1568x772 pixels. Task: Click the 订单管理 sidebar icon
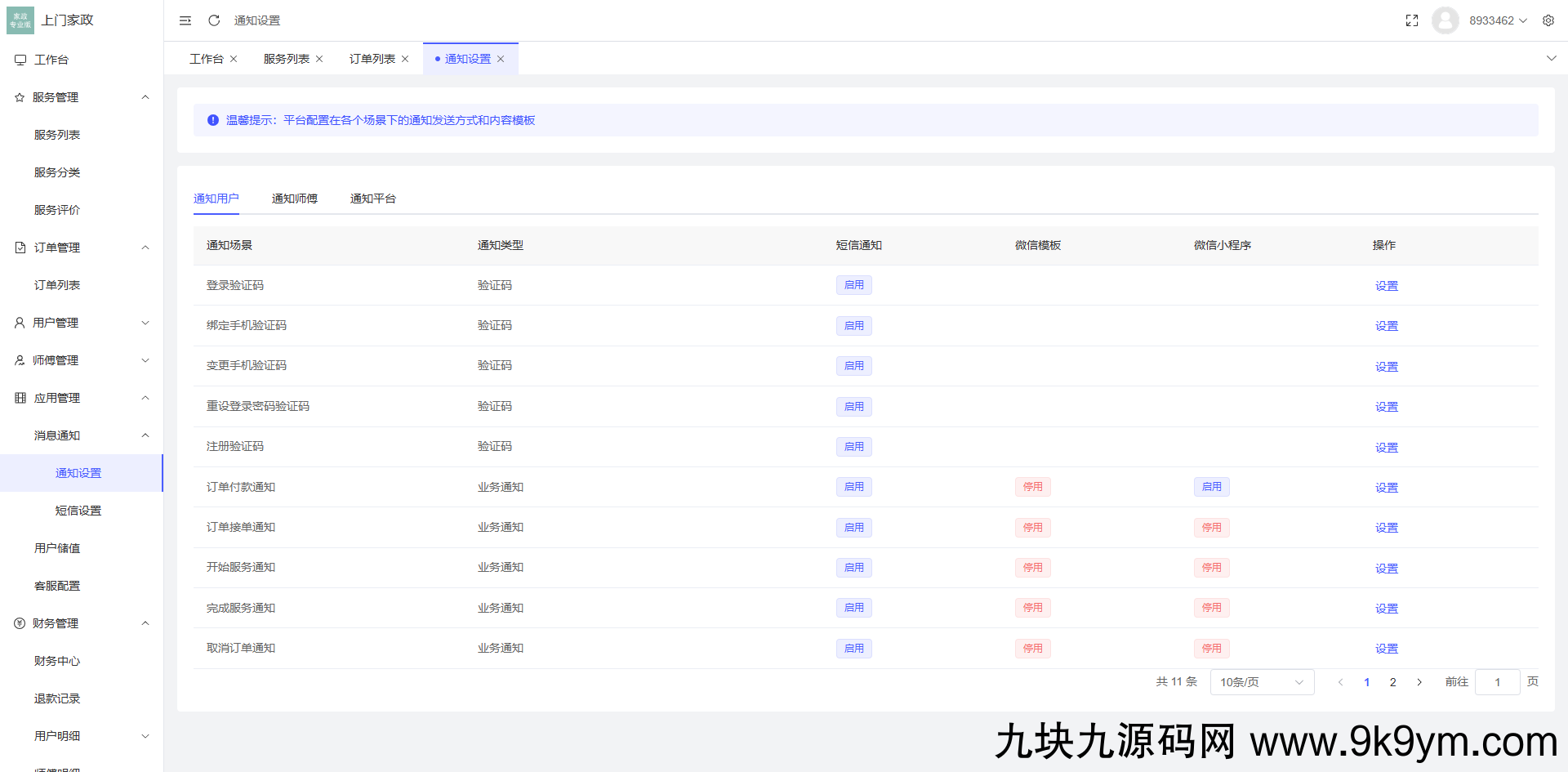coord(19,247)
